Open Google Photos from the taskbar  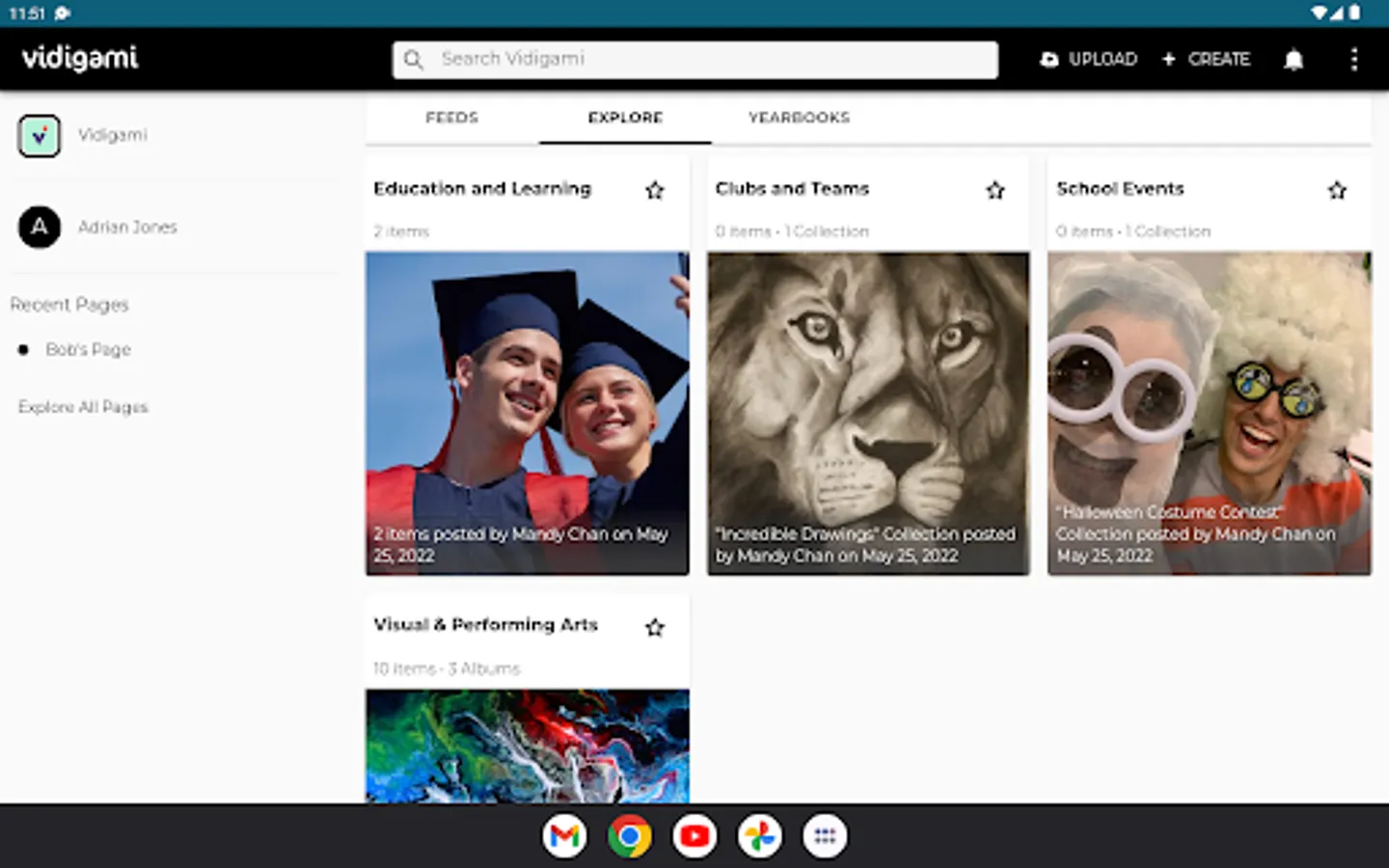[x=760, y=836]
